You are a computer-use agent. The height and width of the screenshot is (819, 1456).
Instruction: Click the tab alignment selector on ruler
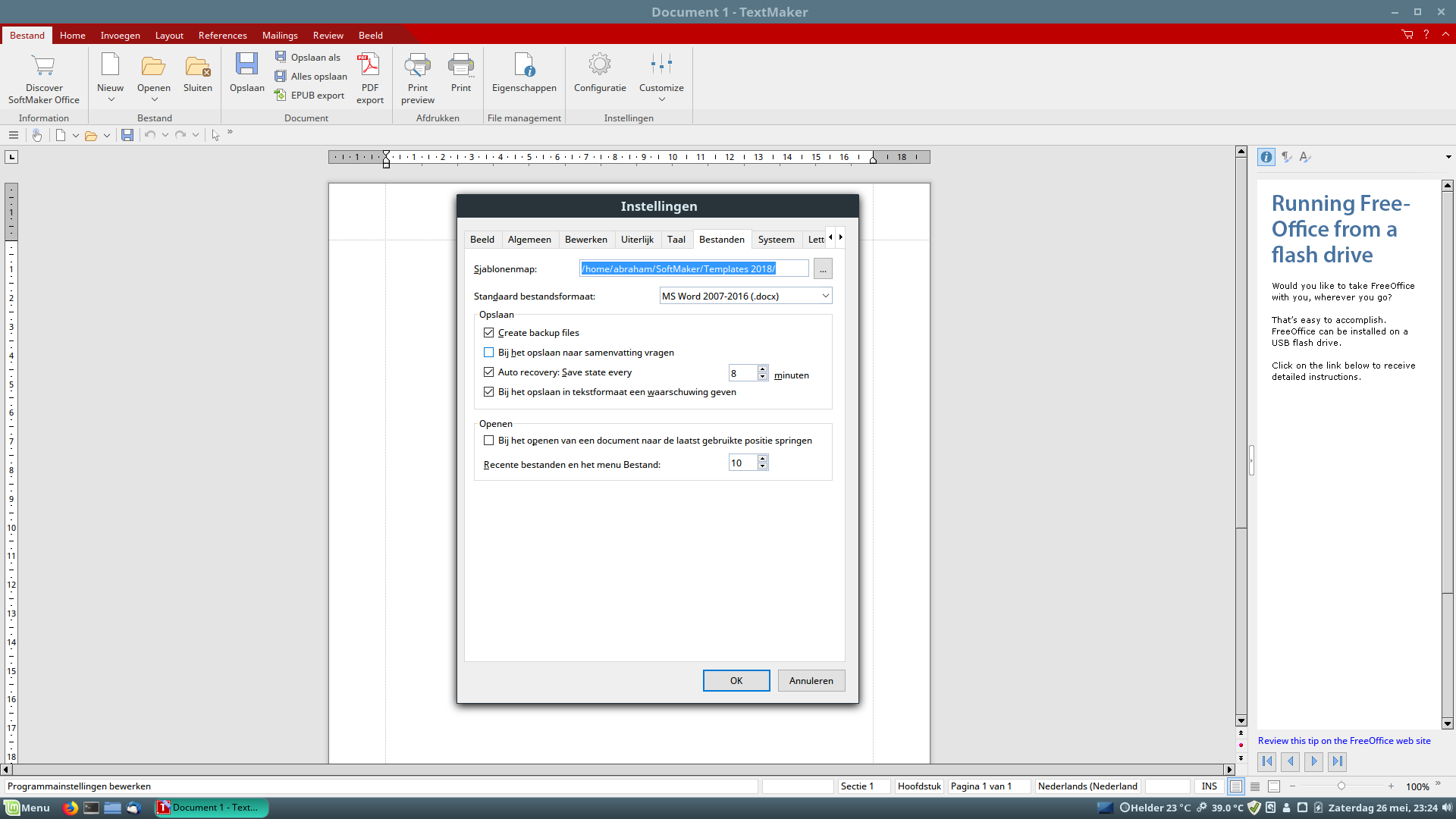(11, 157)
